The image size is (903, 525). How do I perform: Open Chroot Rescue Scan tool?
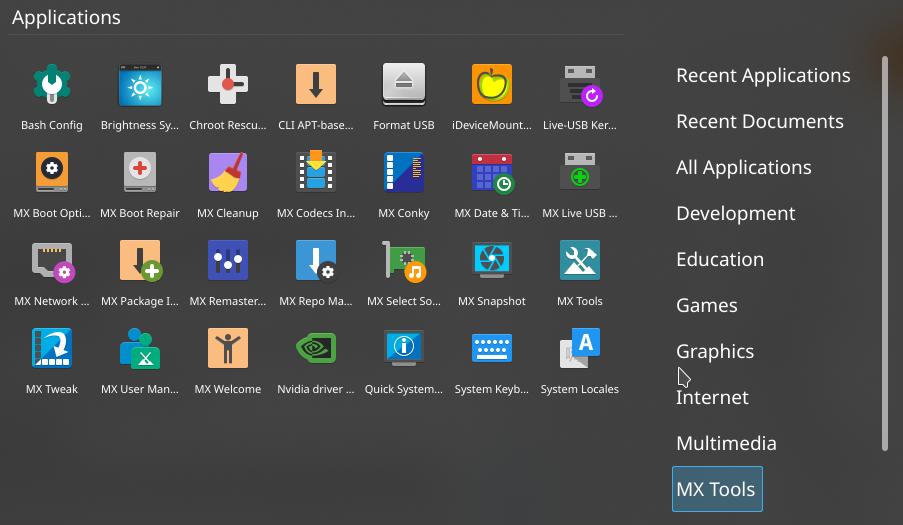(228, 84)
